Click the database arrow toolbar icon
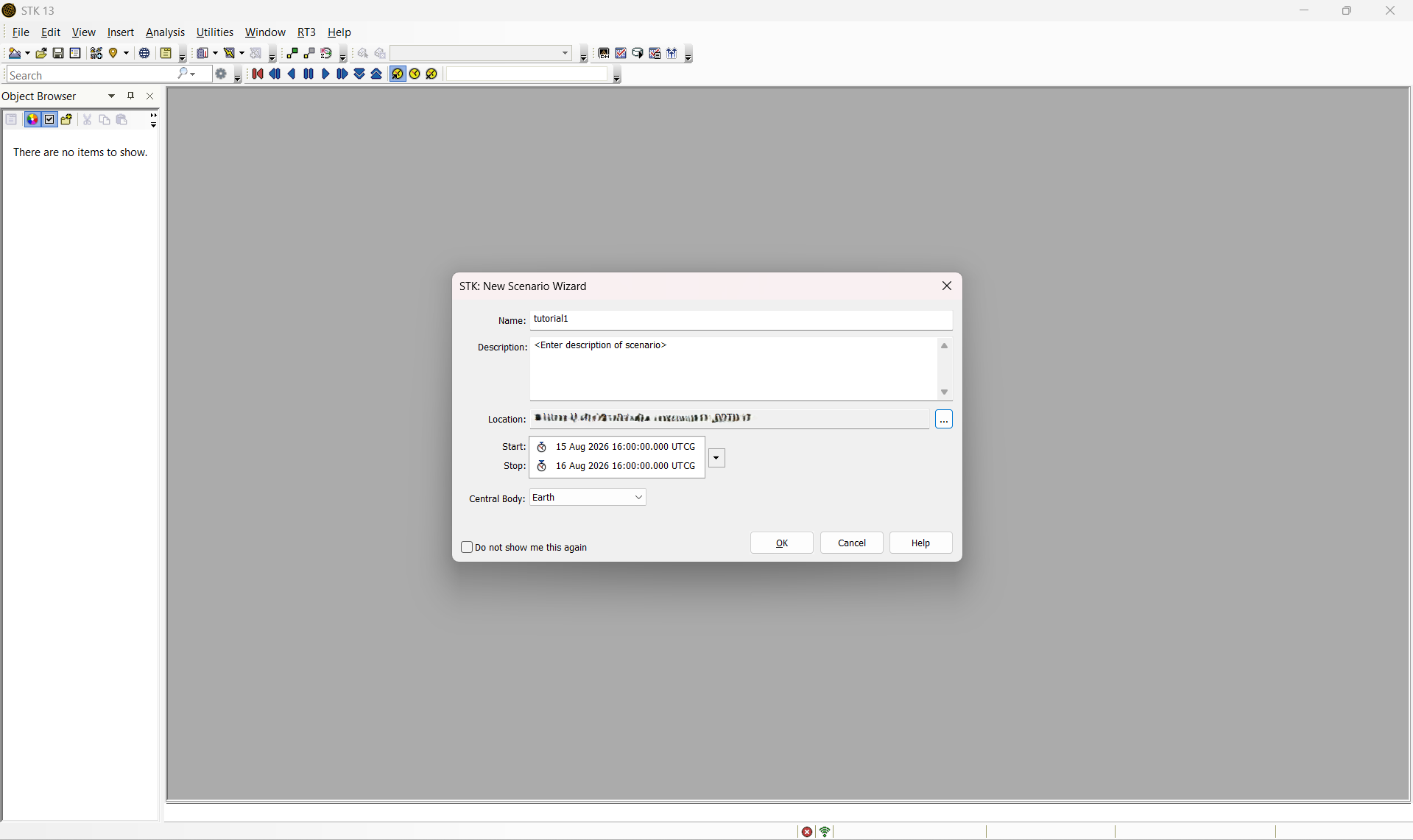This screenshot has width=1413, height=840. (638, 53)
